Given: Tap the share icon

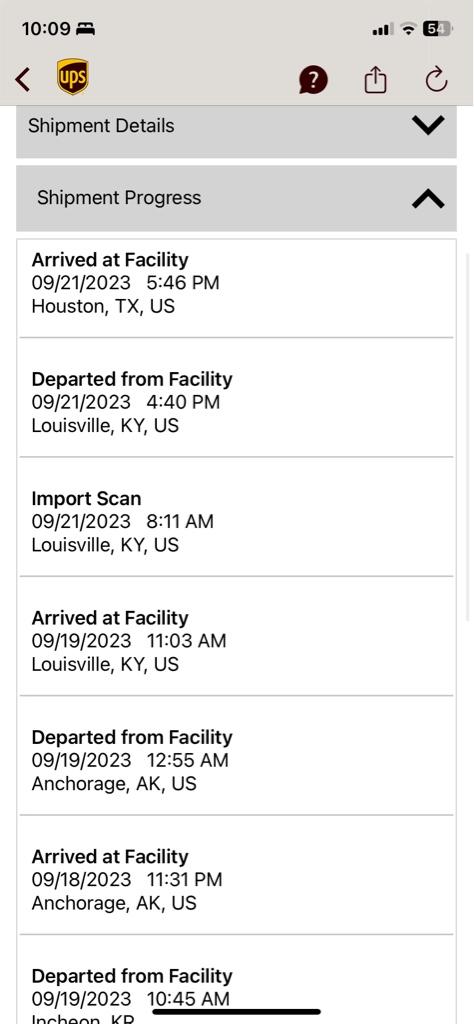Looking at the screenshot, I should pyautogui.click(x=375, y=80).
